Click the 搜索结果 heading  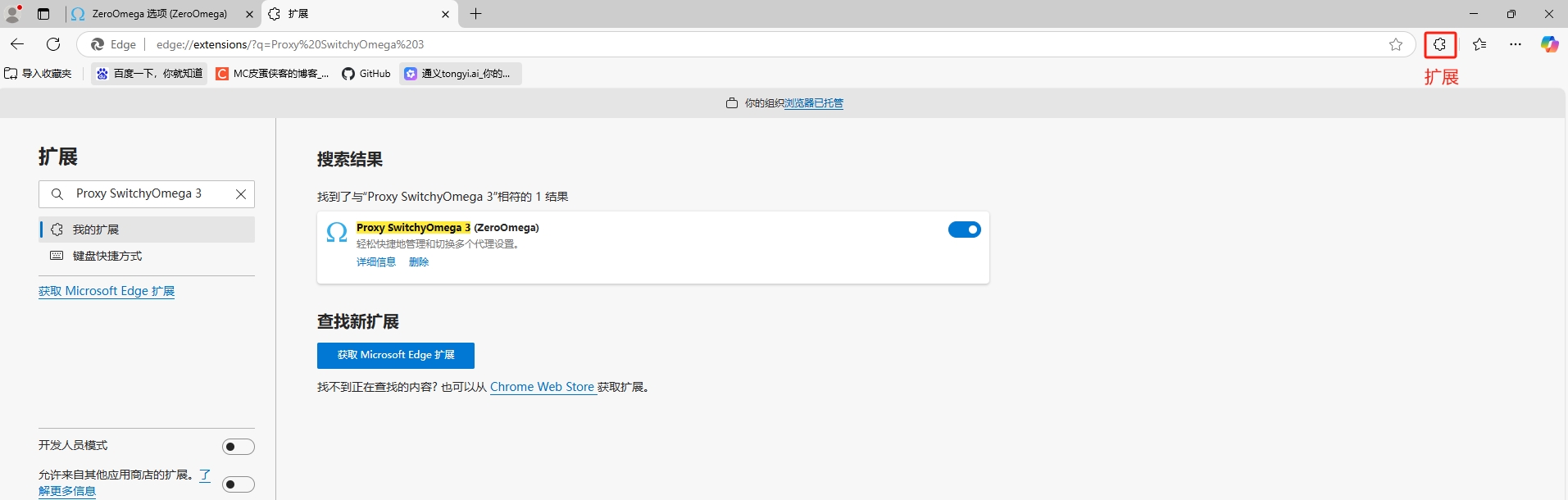click(x=350, y=159)
